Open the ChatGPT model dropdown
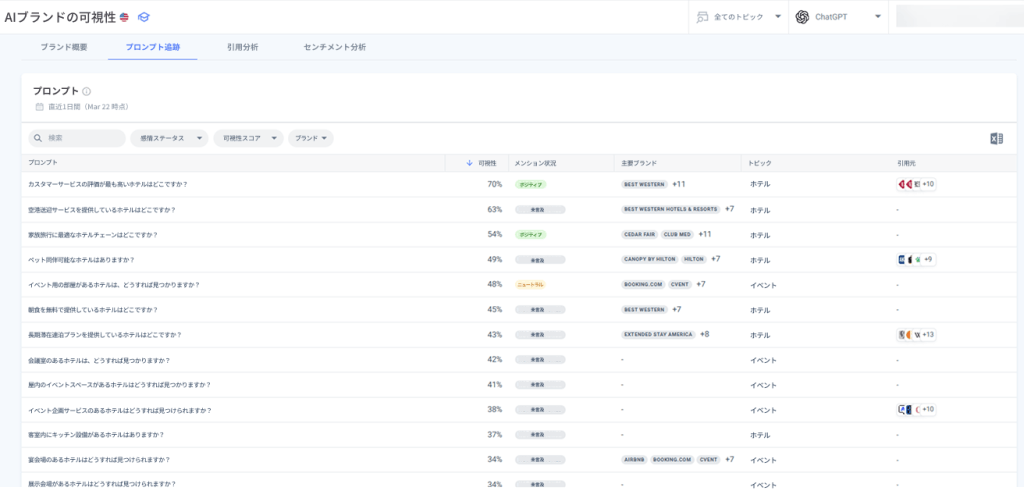The width and height of the screenshot is (1024, 491). pyautogui.click(x=839, y=17)
